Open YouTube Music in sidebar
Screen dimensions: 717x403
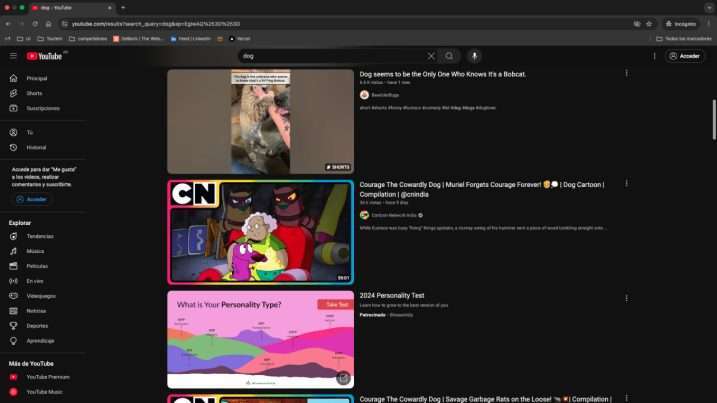(x=43, y=392)
